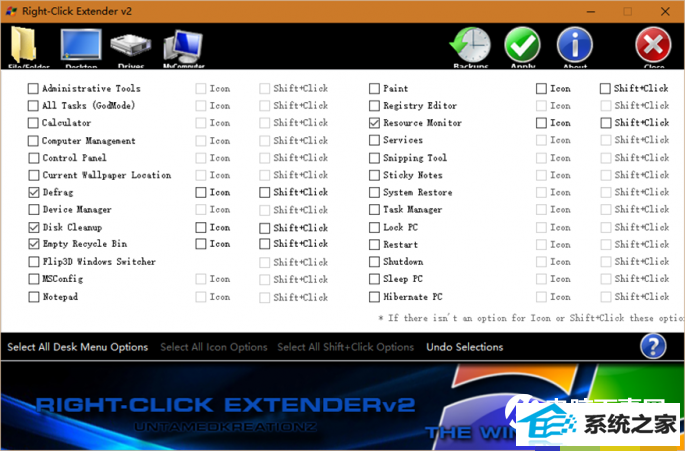
Task: Check the MSConfig option
Action: (34, 279)
